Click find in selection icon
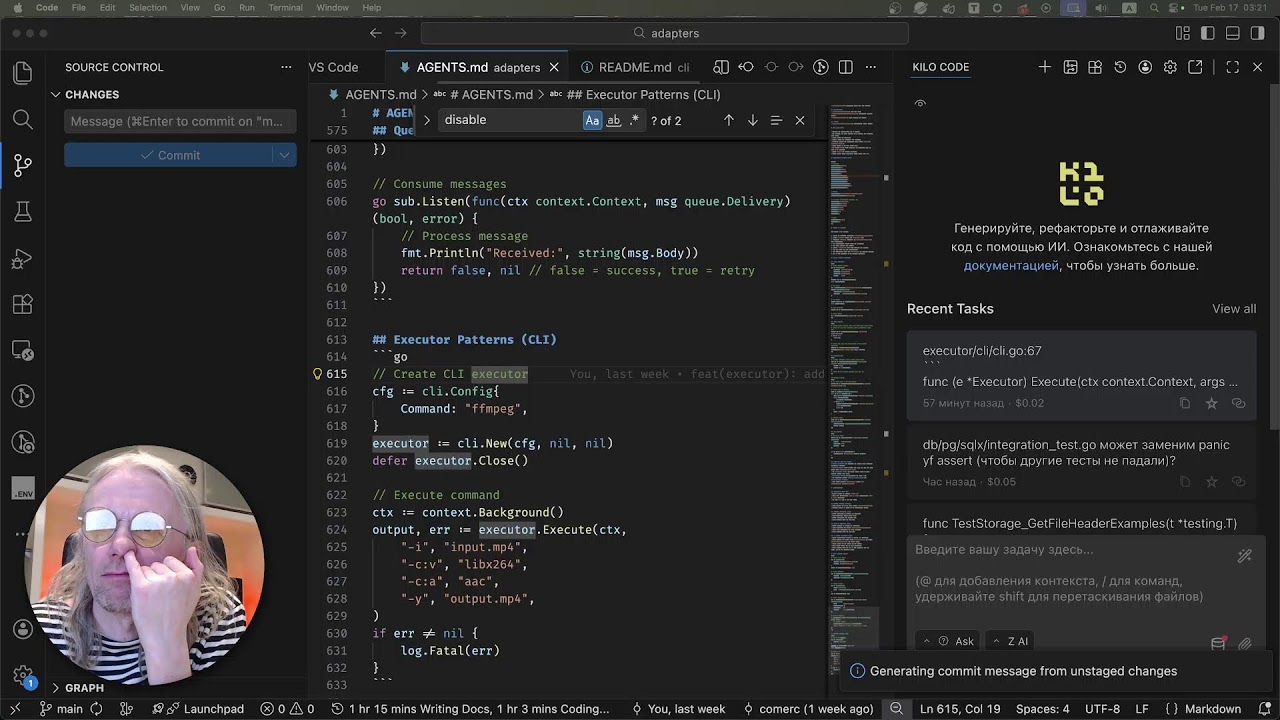The image size is (1280, 720). (776, 120)
